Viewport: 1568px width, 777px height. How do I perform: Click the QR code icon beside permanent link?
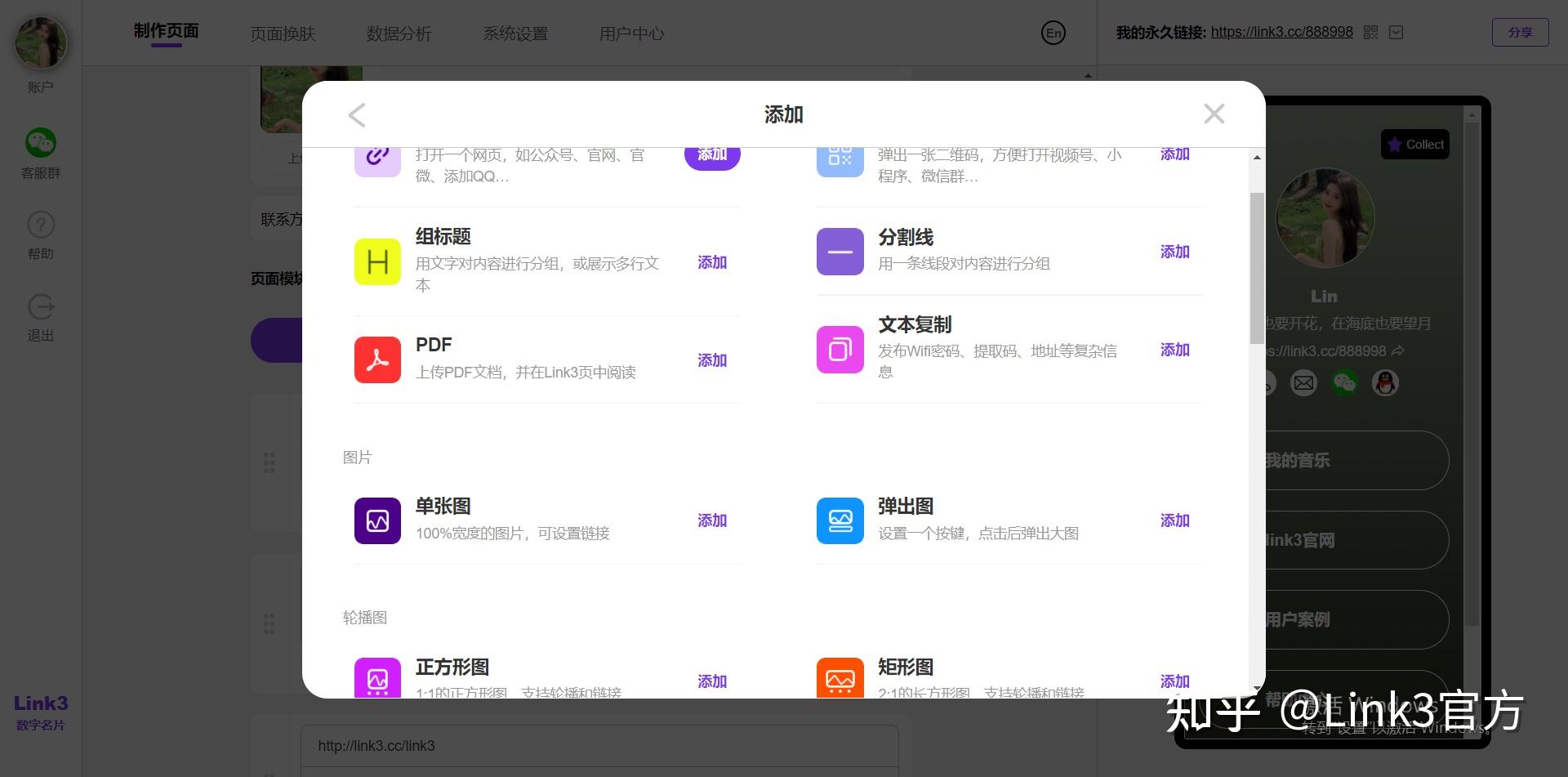click(x=1370, y=32)
